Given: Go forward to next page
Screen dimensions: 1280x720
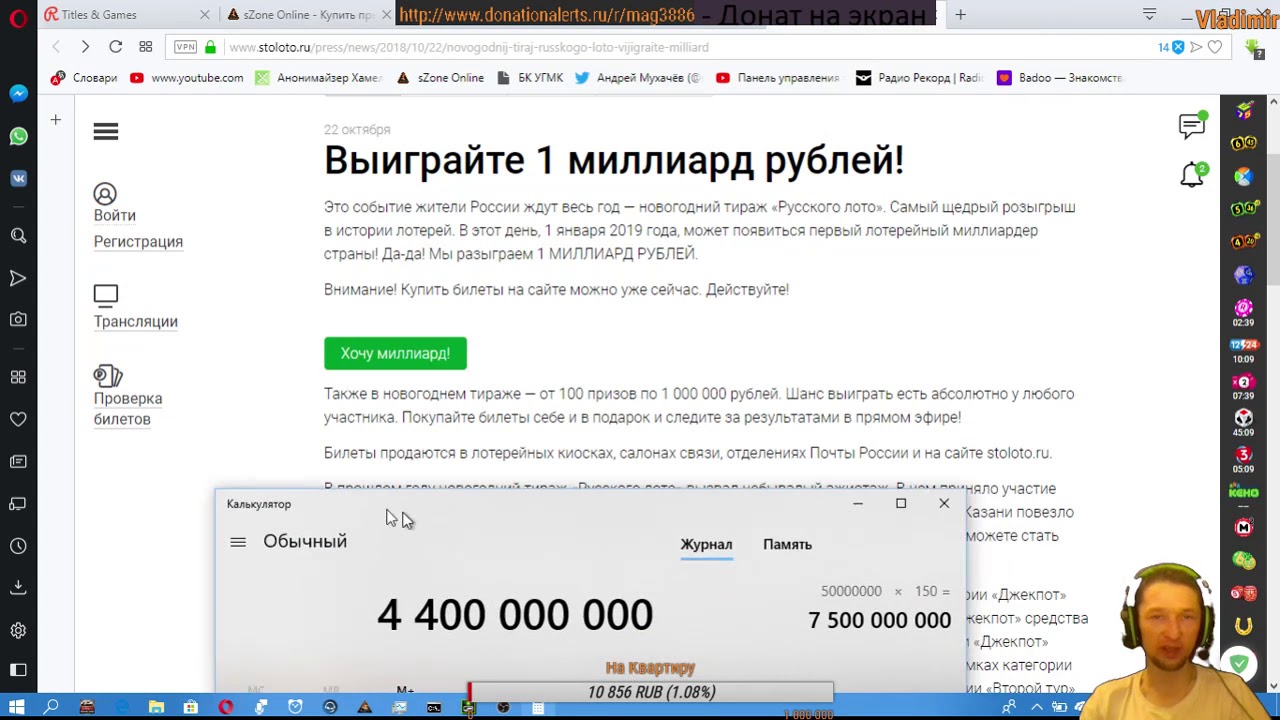Looking at the screenshot, I should 85,47.
